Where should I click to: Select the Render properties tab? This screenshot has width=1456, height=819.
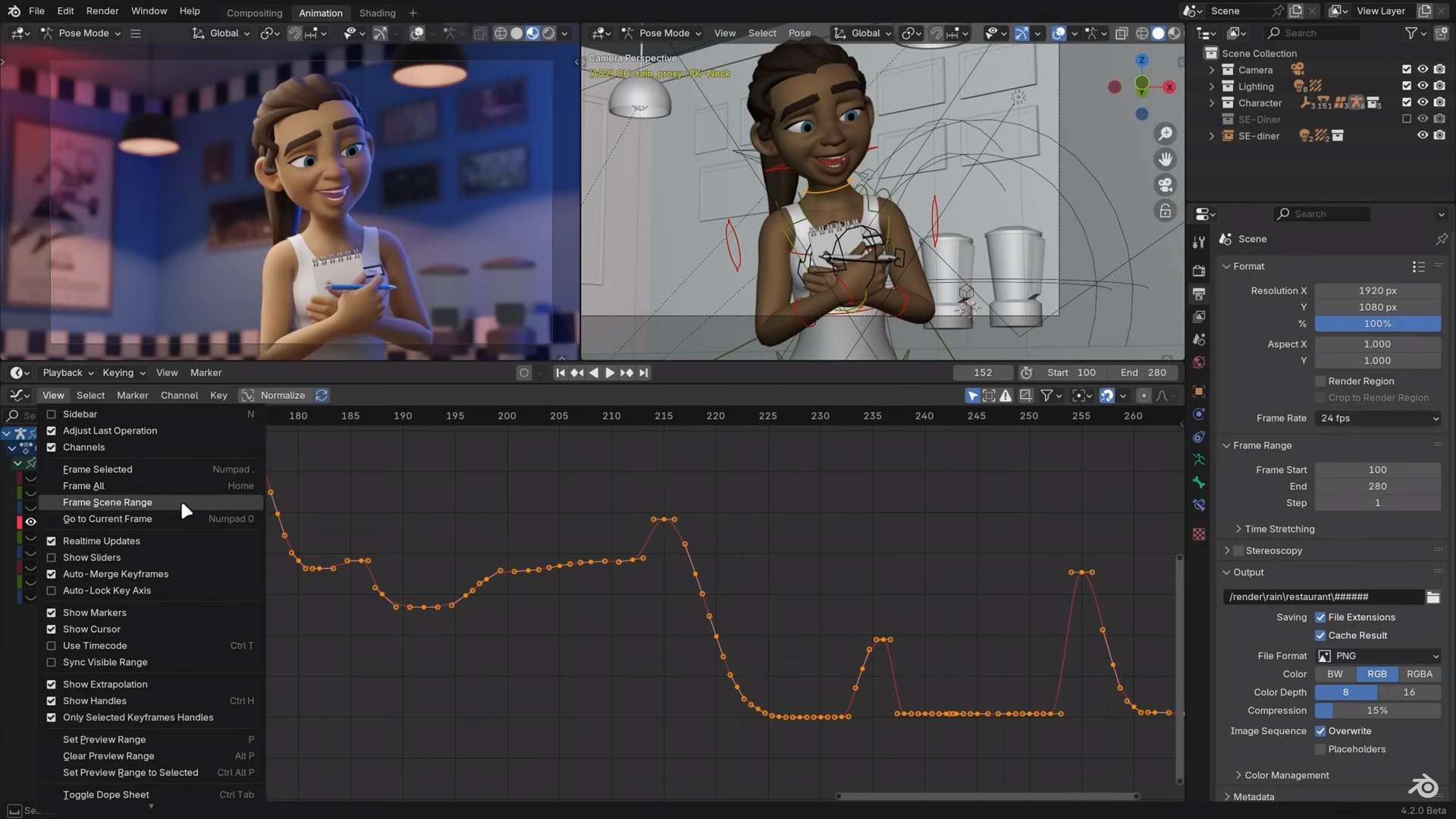(x=1198, y=271)
